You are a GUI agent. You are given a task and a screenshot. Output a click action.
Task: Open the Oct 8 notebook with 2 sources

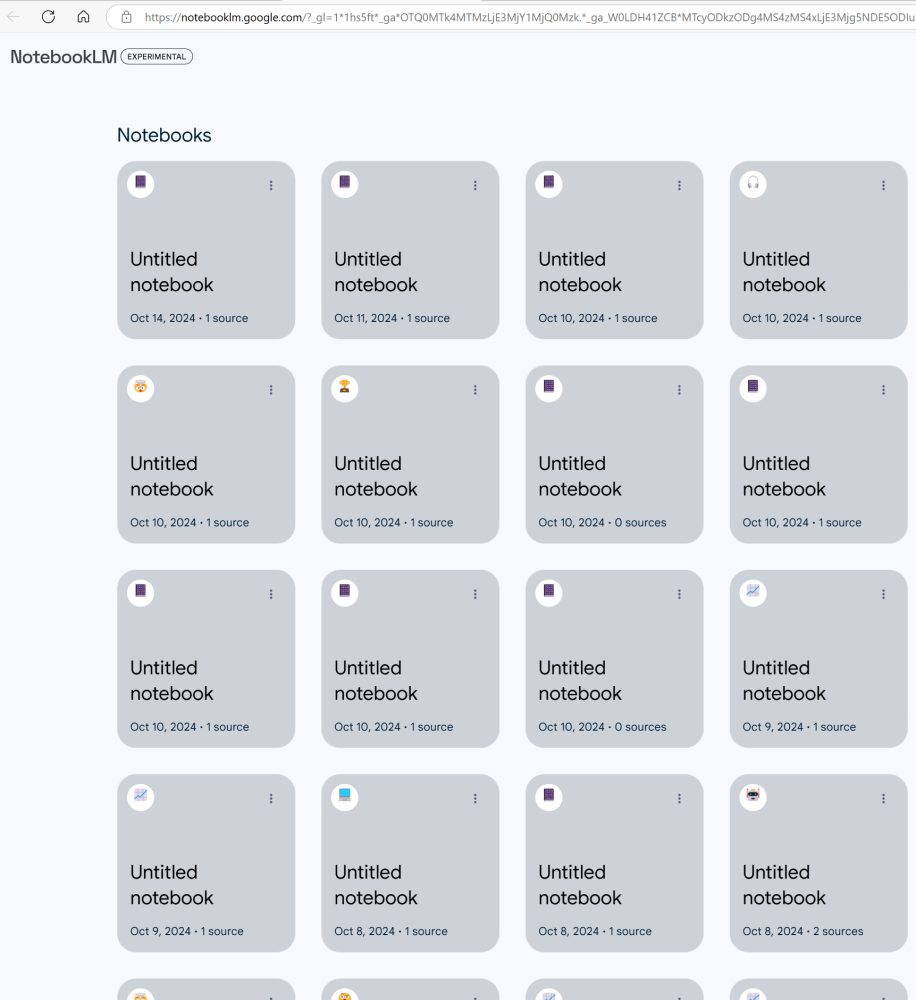pyautogui.click(x=818, y=863)
